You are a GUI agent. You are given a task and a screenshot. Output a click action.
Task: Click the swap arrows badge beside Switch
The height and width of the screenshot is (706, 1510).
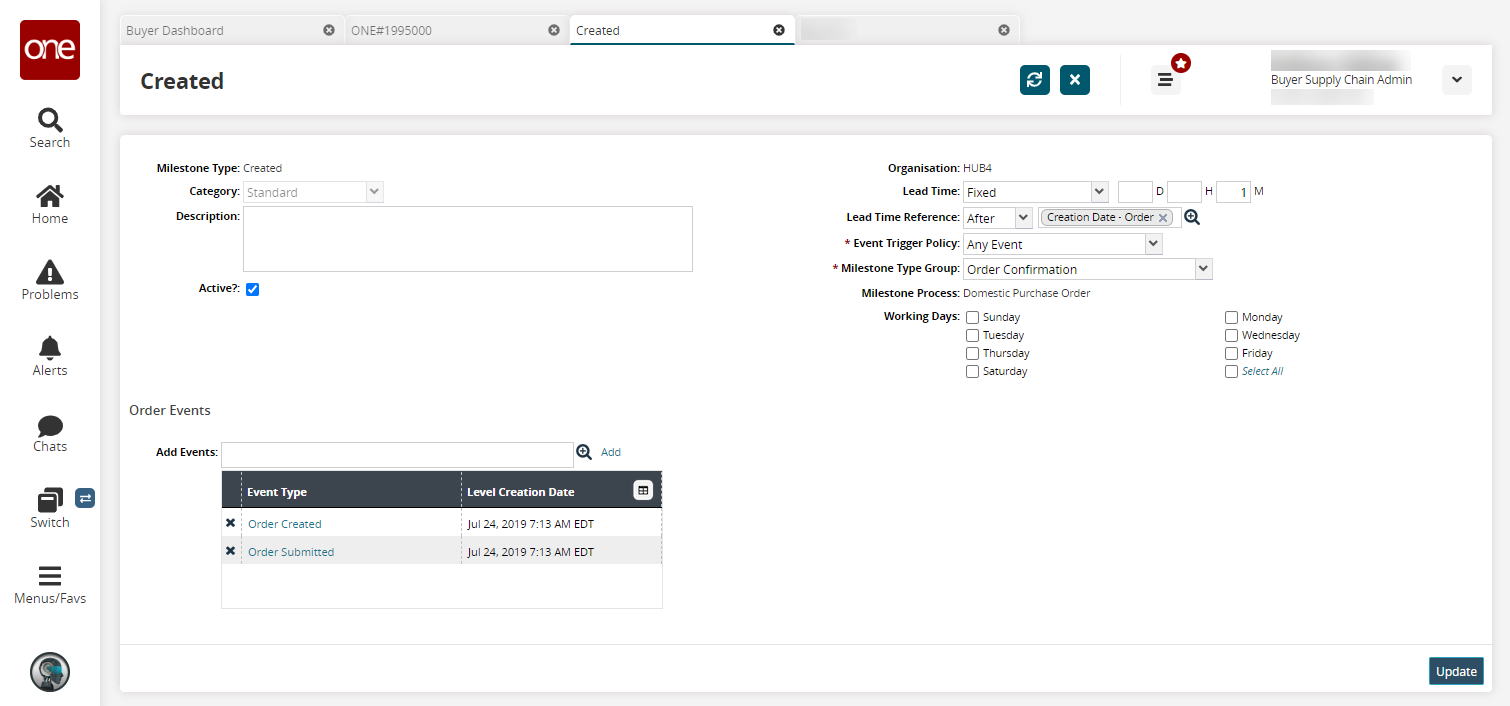85,497
